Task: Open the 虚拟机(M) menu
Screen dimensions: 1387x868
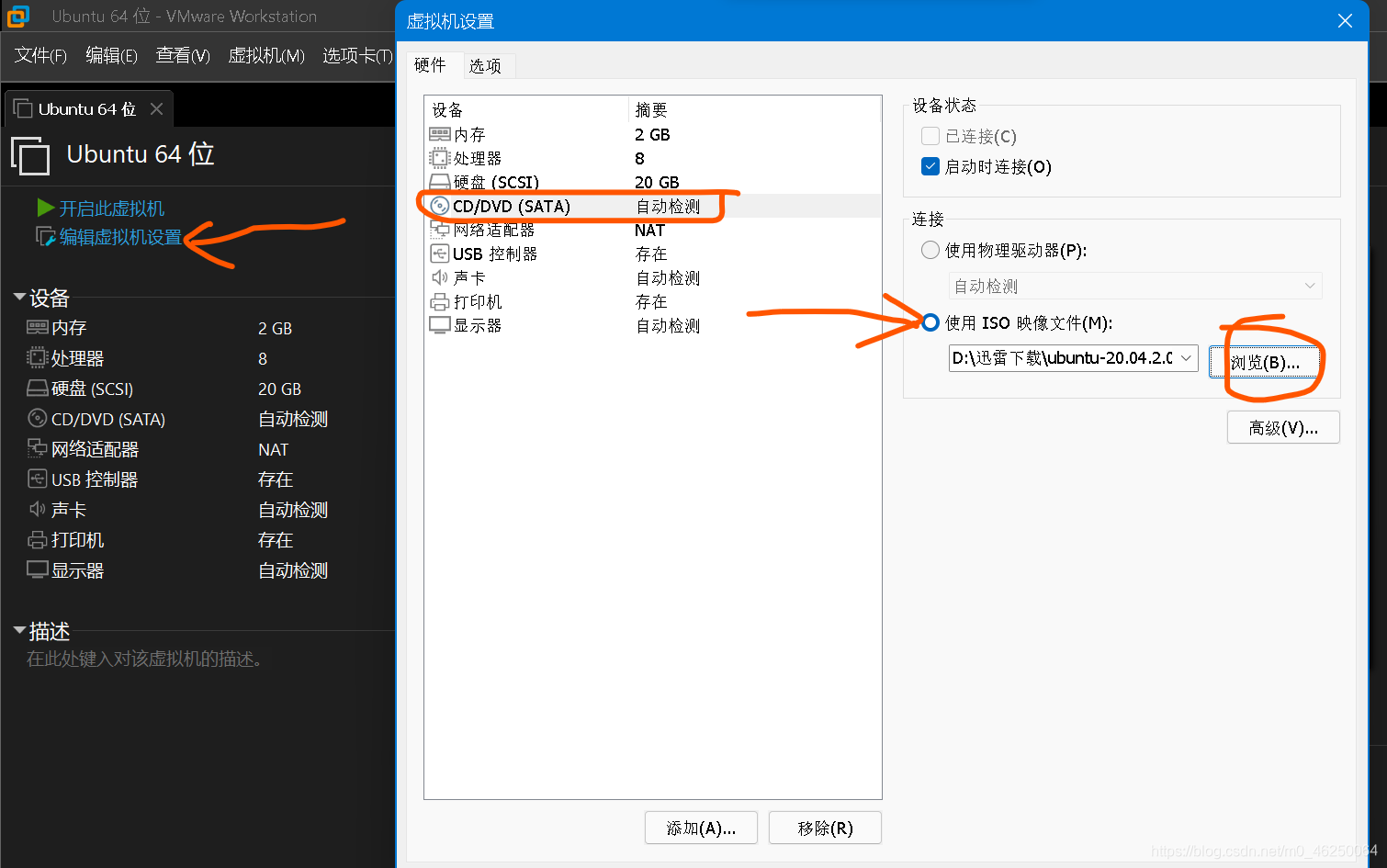Action: (x=266, y=55)
